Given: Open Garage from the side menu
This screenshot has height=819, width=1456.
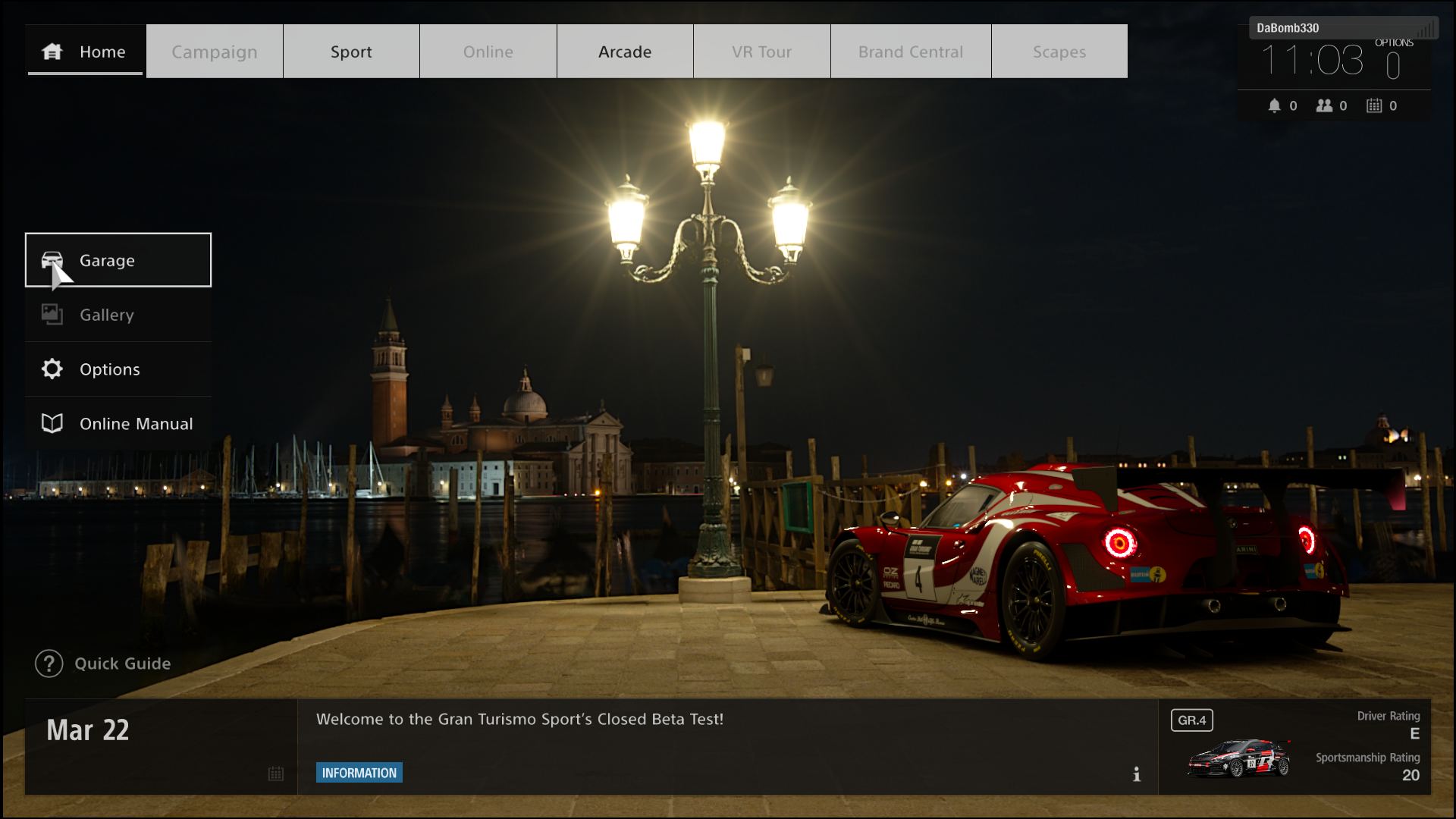Looking at the screenshot, I should pos(118,260).
